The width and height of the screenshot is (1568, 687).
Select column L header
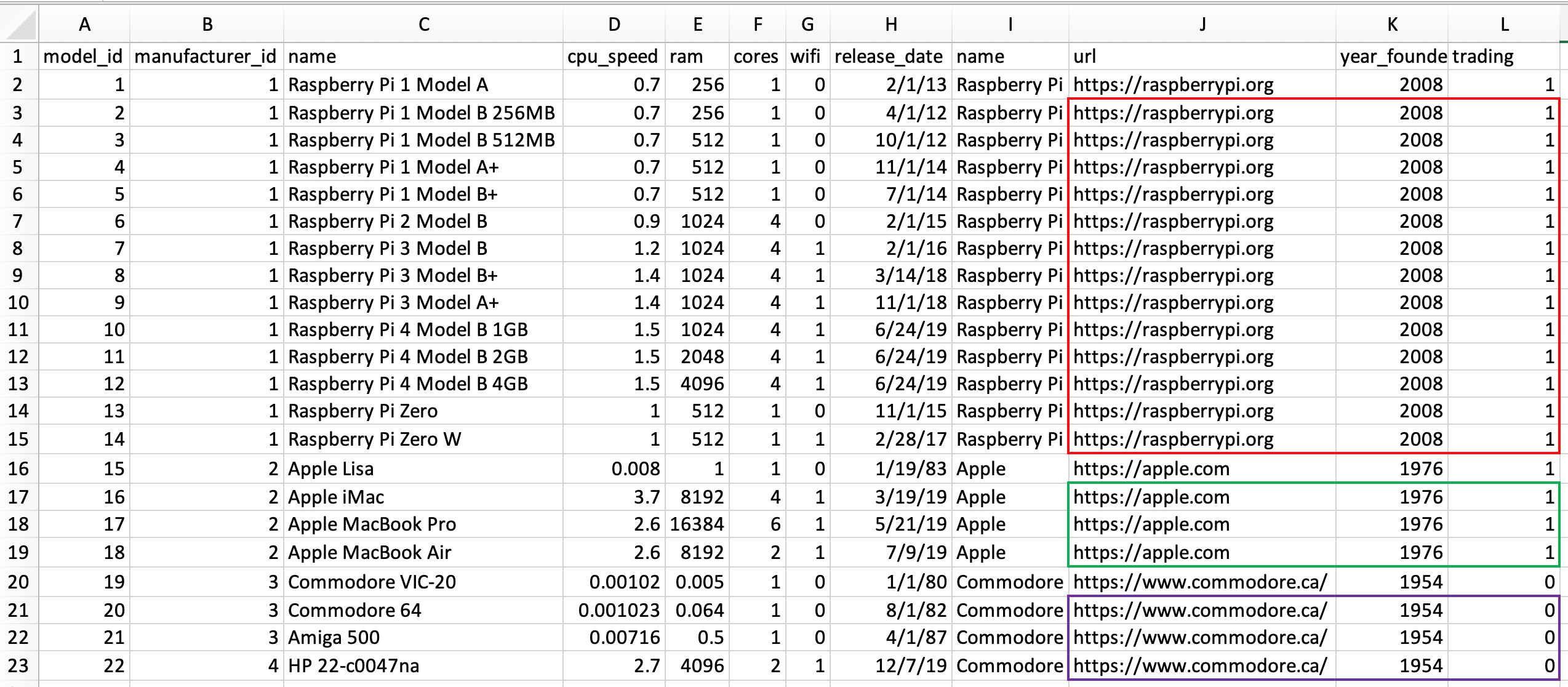tap(1504, 25)
